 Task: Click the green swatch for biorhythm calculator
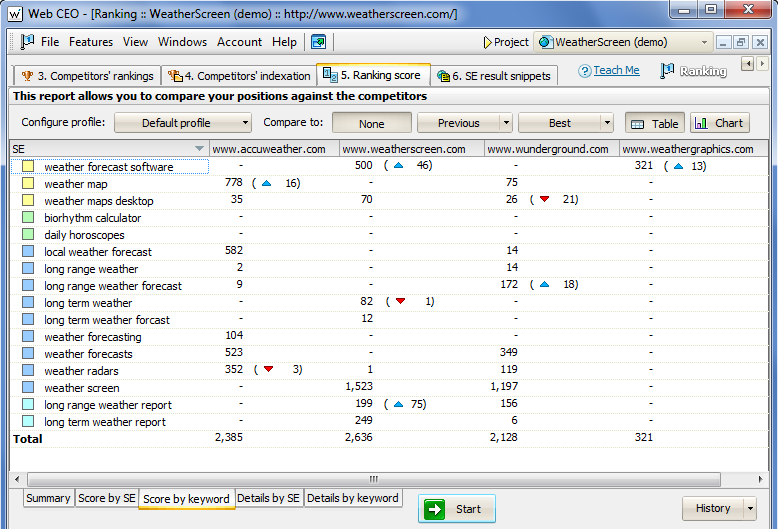pos(28,217)
